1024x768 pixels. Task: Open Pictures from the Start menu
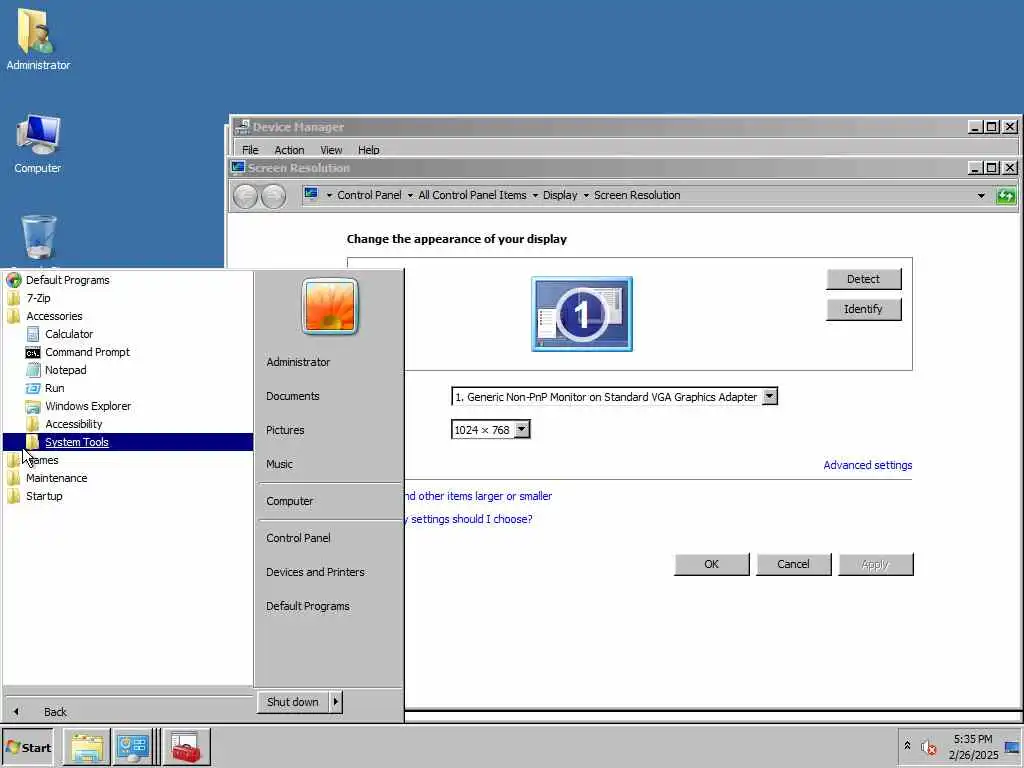click(x=285, y=430)
